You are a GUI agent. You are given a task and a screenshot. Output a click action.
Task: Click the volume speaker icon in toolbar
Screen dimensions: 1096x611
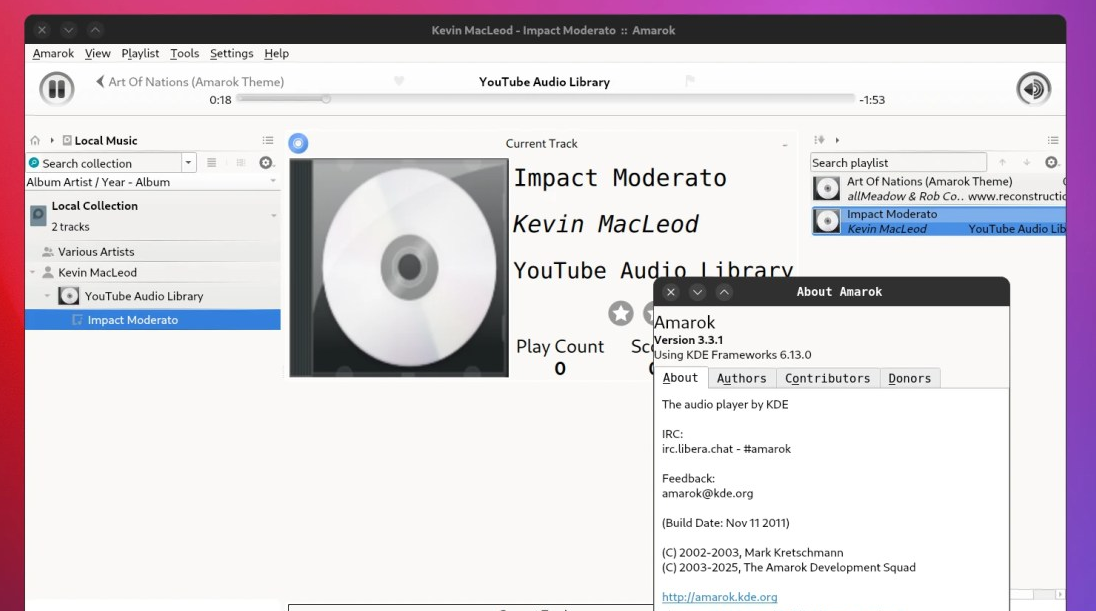pyautogui.click(x=1033, y=89)
